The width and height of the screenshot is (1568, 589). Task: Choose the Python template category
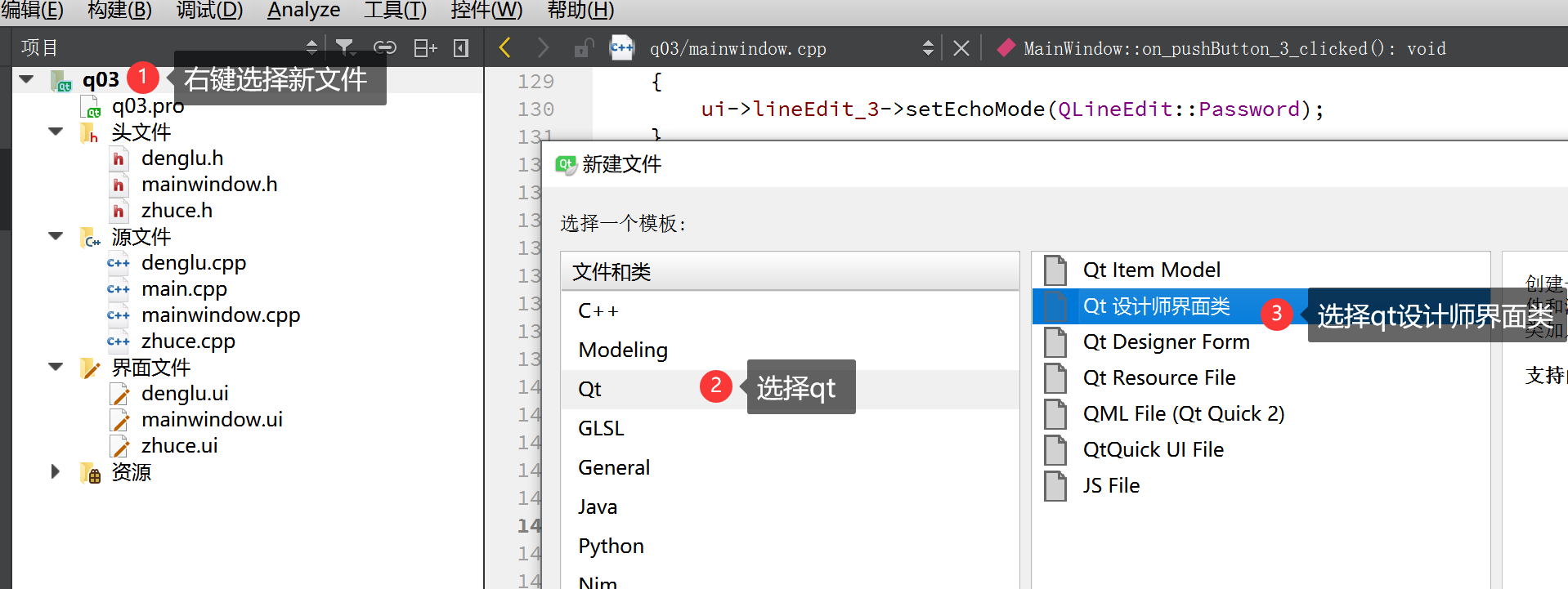click(x=790, y=546)
